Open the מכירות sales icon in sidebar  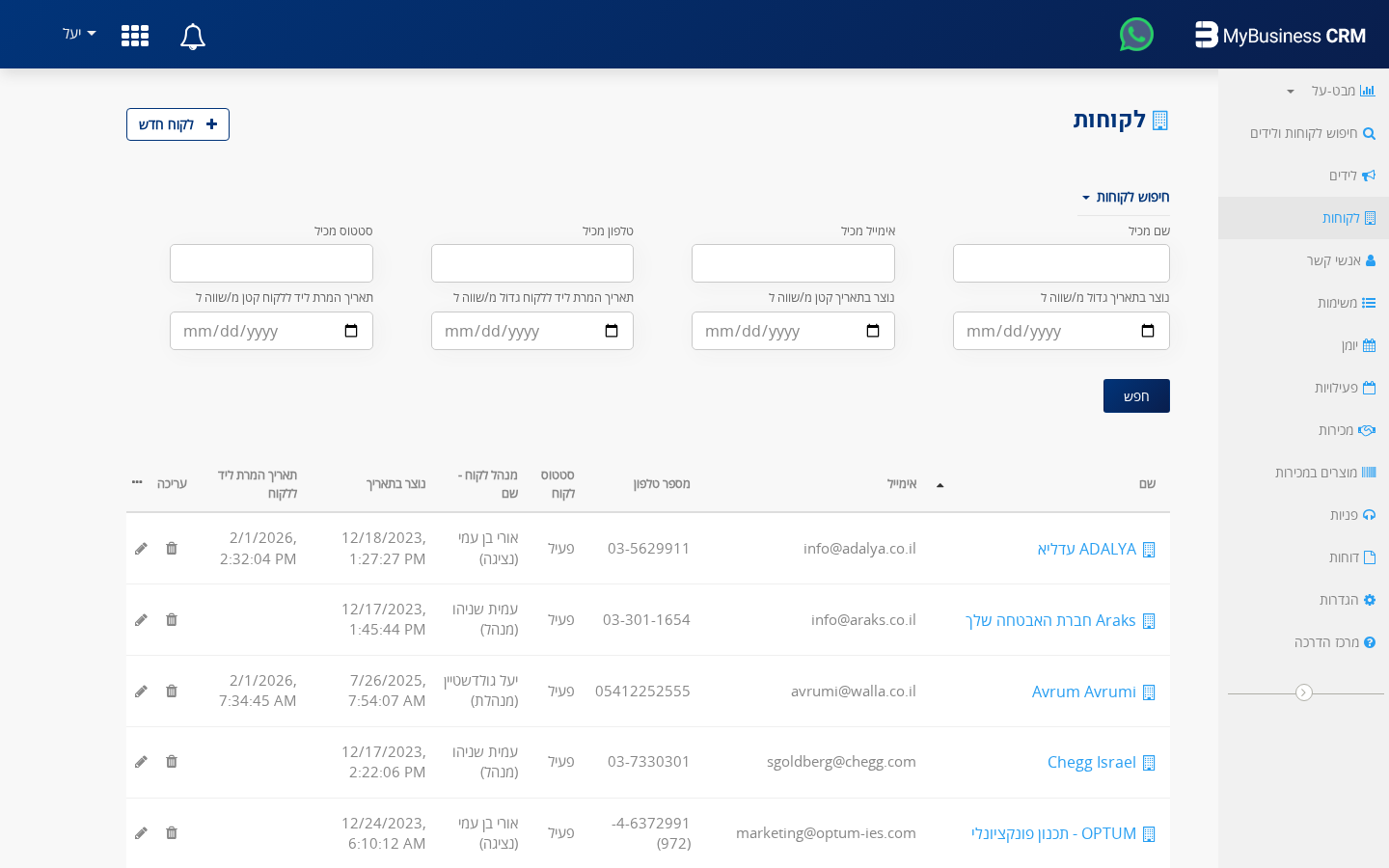(x=1368, y=430)
